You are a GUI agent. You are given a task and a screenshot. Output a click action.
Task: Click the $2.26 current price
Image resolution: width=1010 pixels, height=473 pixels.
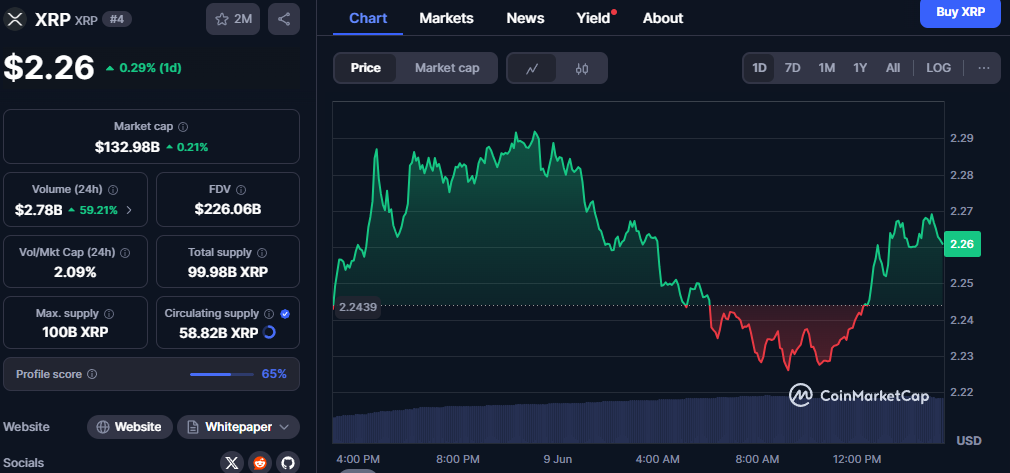point(49,68)
